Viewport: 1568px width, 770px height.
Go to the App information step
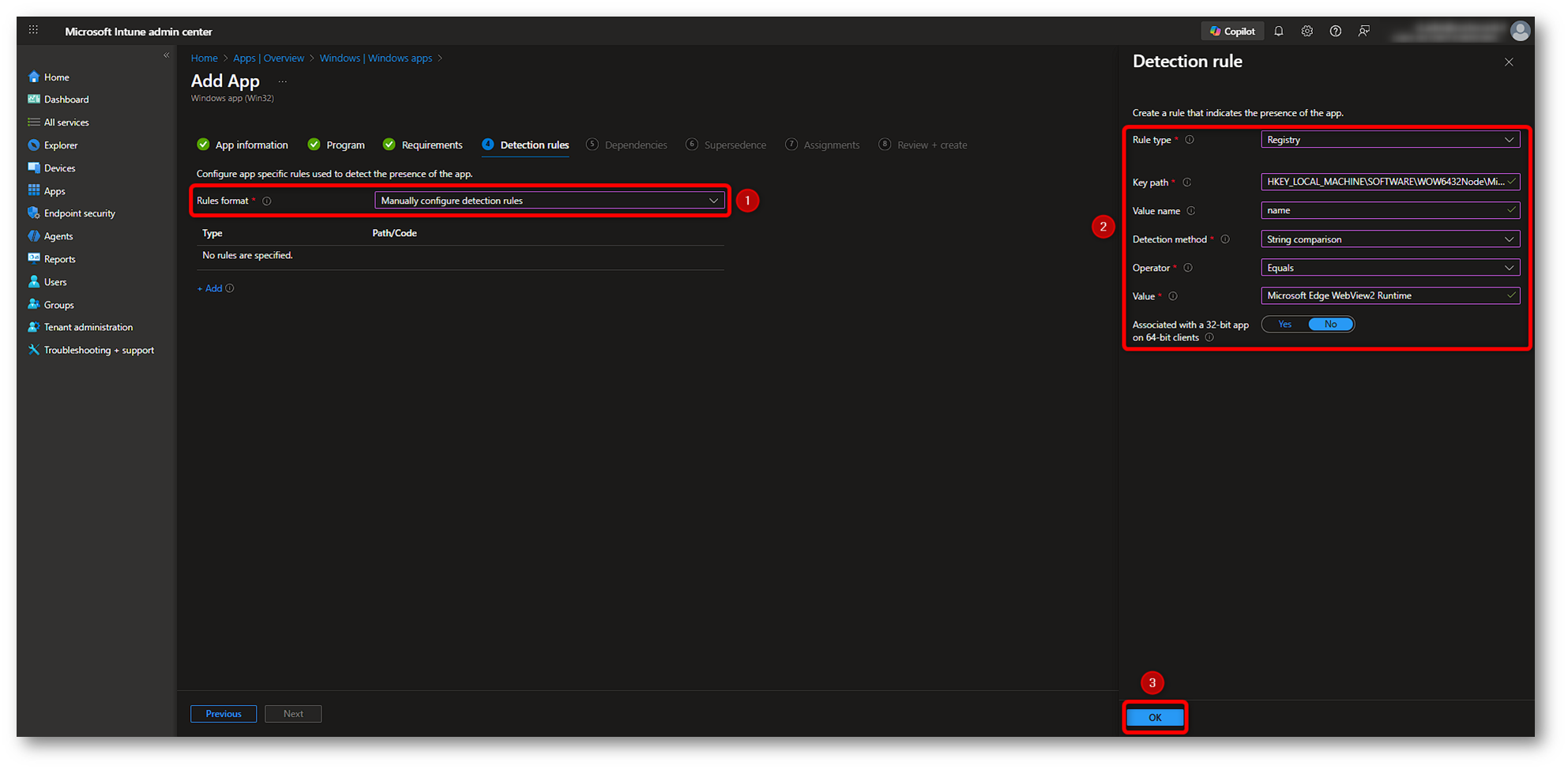coord(251,145)
